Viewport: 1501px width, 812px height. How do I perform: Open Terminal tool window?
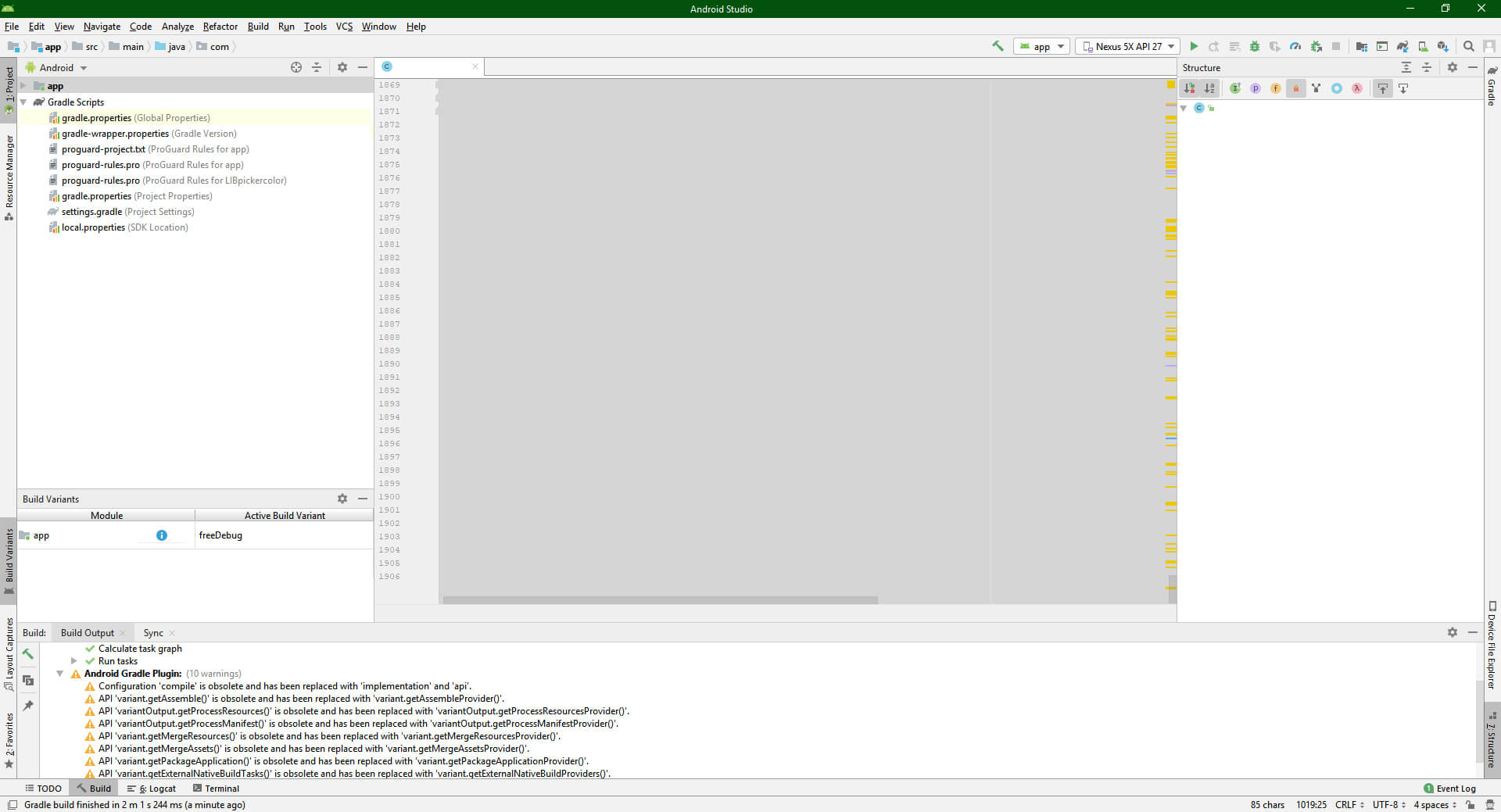pos(217,789)
